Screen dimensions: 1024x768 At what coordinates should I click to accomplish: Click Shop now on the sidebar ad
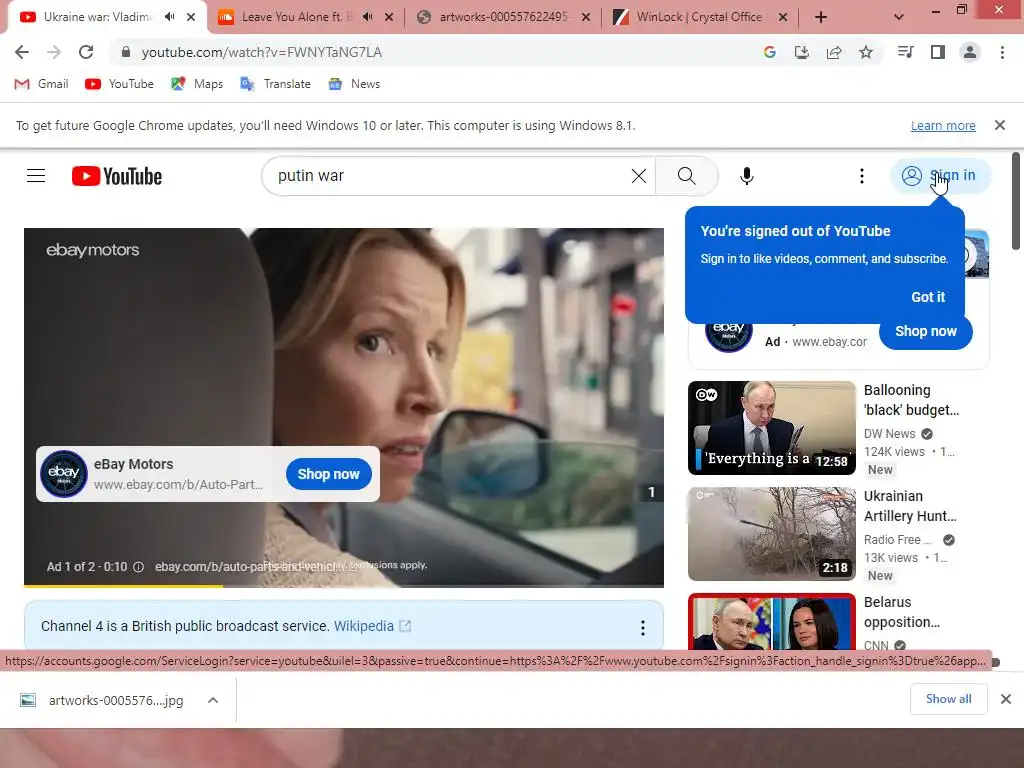(925, 332)
